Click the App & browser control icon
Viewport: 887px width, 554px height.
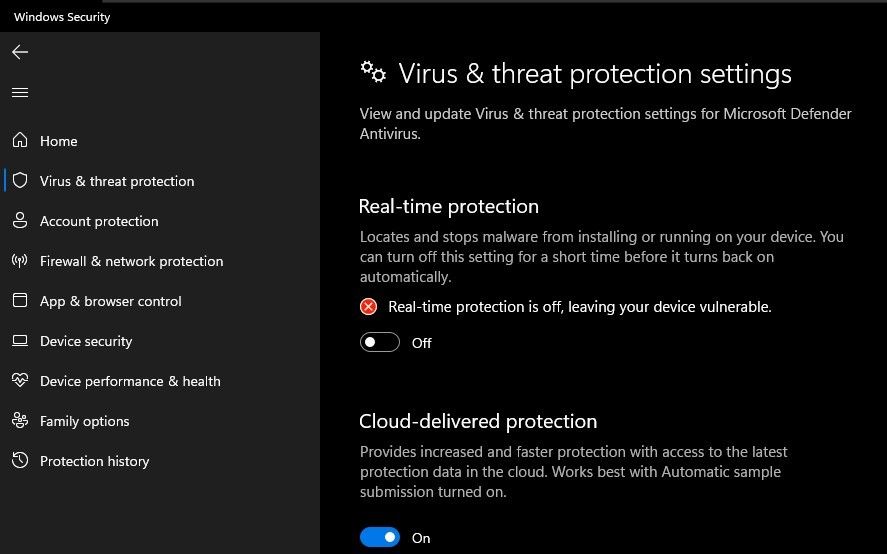[x=20, y=301]
